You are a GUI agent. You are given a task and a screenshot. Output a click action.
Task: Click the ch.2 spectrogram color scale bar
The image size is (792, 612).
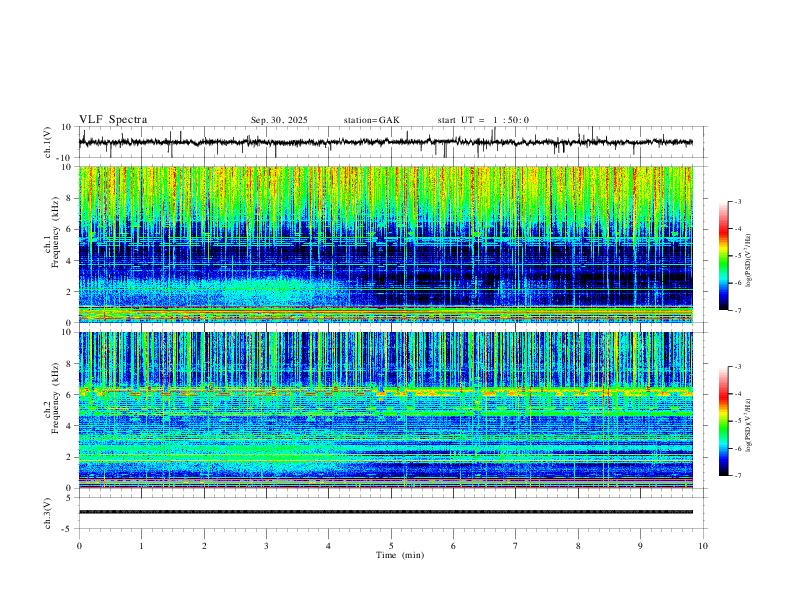723,421
